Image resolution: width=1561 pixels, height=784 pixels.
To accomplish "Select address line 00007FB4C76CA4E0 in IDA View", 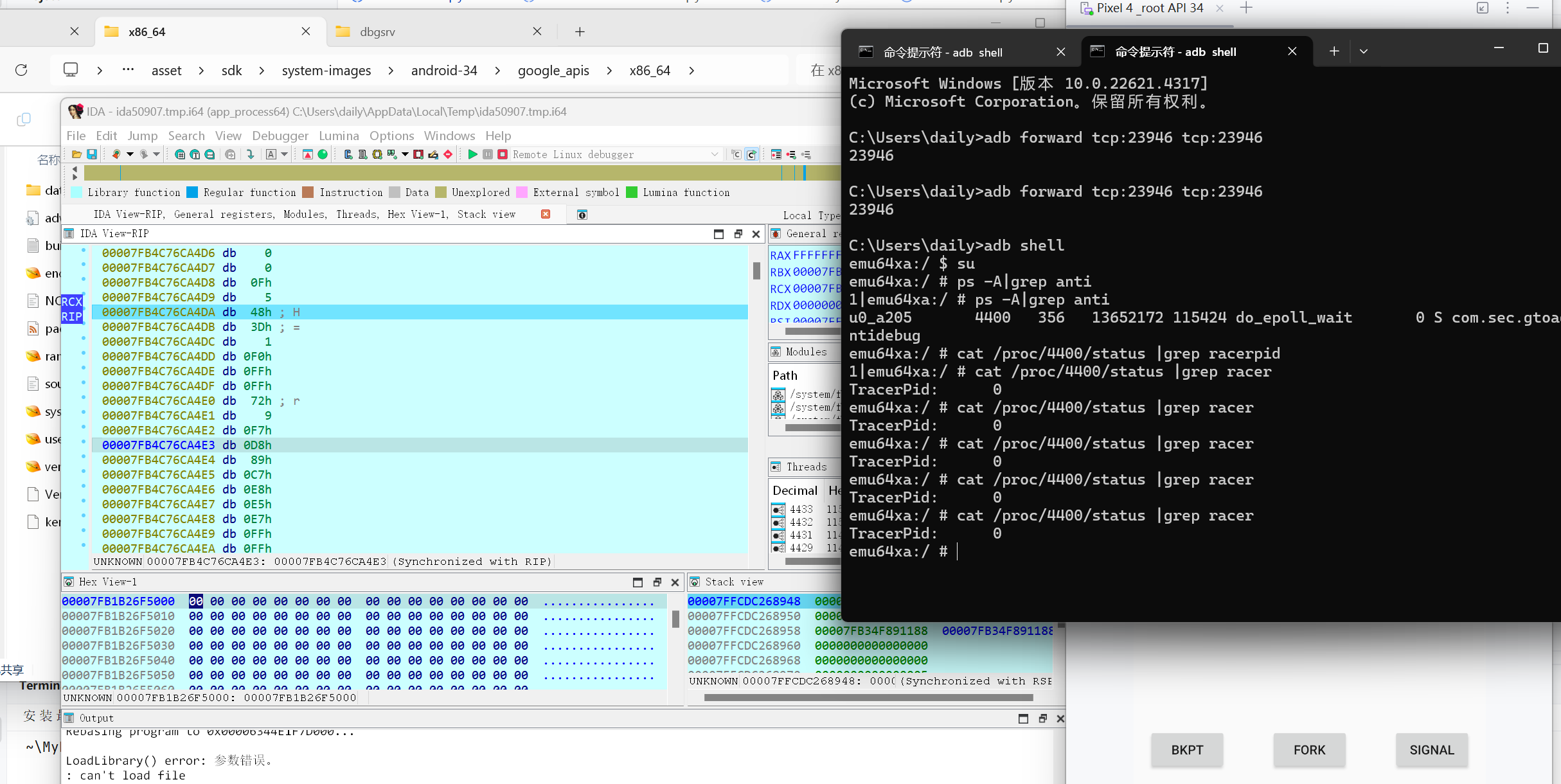I will pos(158,401).
